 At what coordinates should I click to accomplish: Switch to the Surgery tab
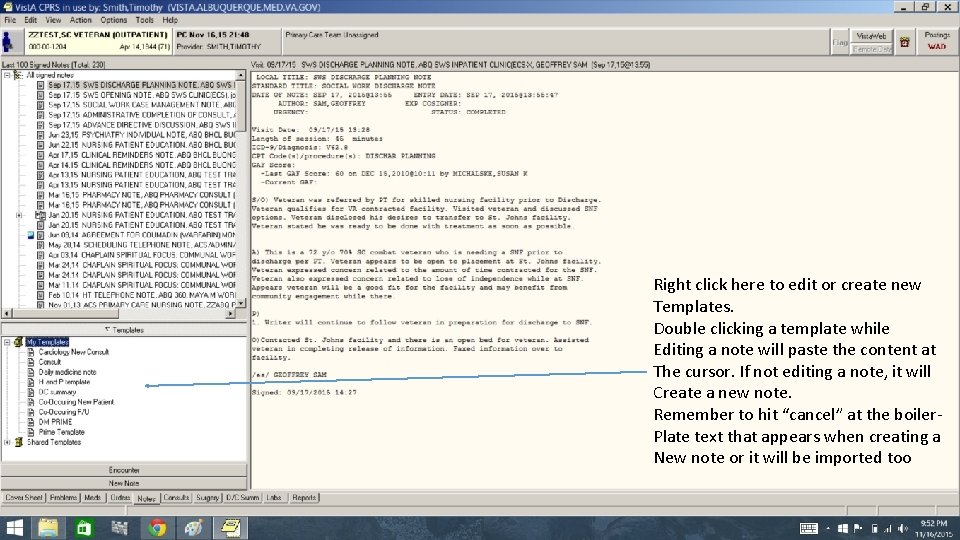[x=208, y=498]
